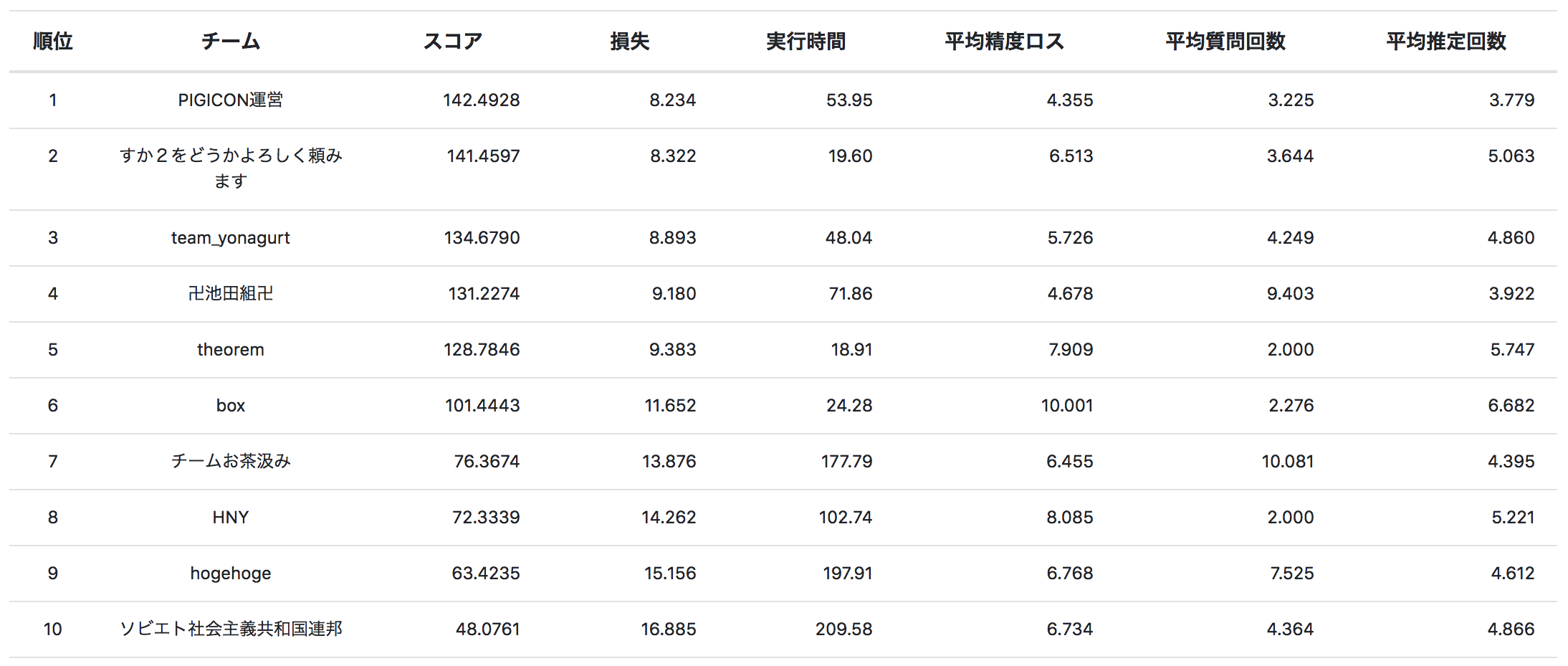Select the hogehoge team name
Image resolution: width=1568 pixels, height=666 pixels.
(230, 574)
